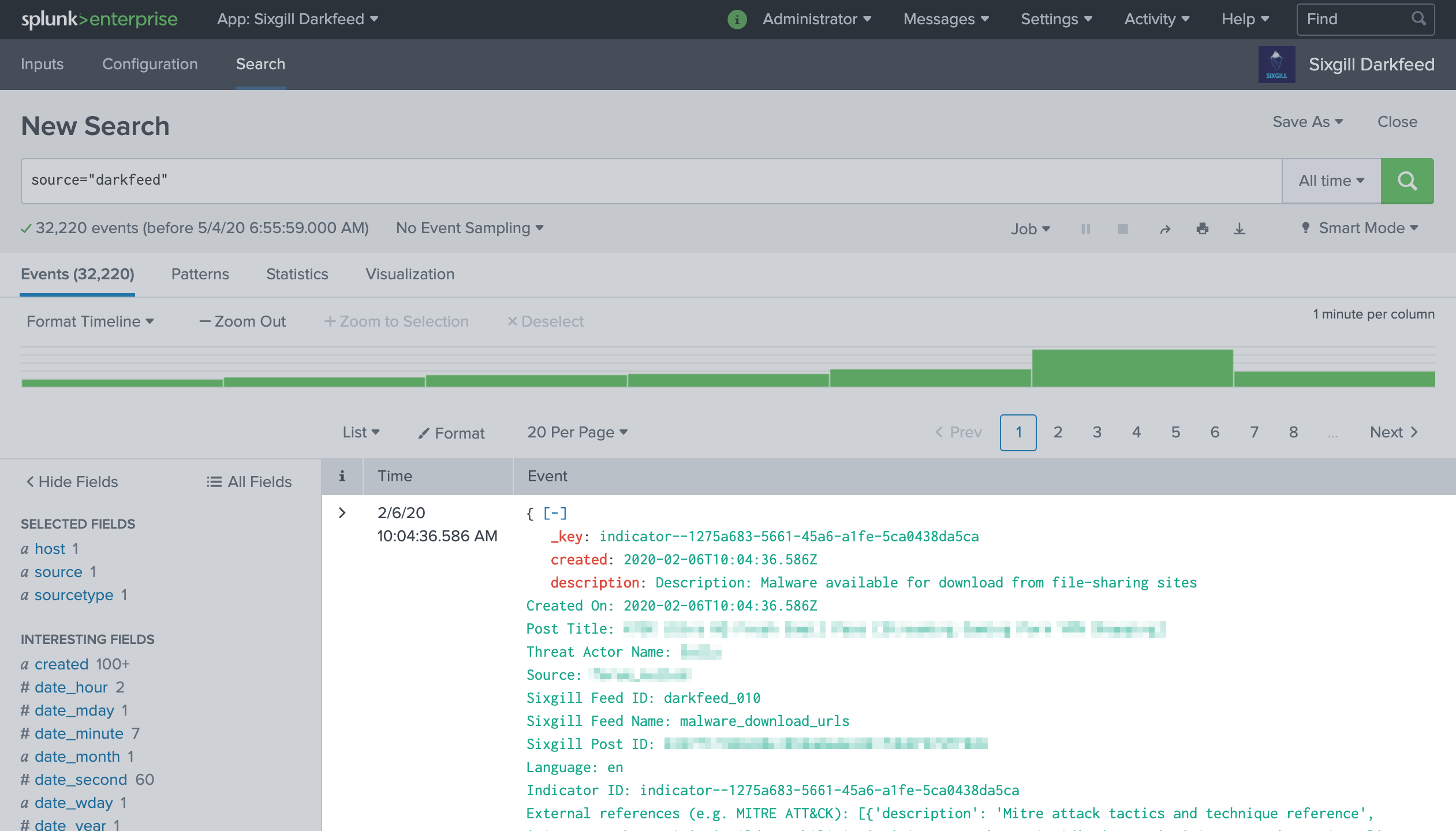The image size is (1456, 831).
Task: Collapse the event JSON with [-]
Action: tap(555, 513)
